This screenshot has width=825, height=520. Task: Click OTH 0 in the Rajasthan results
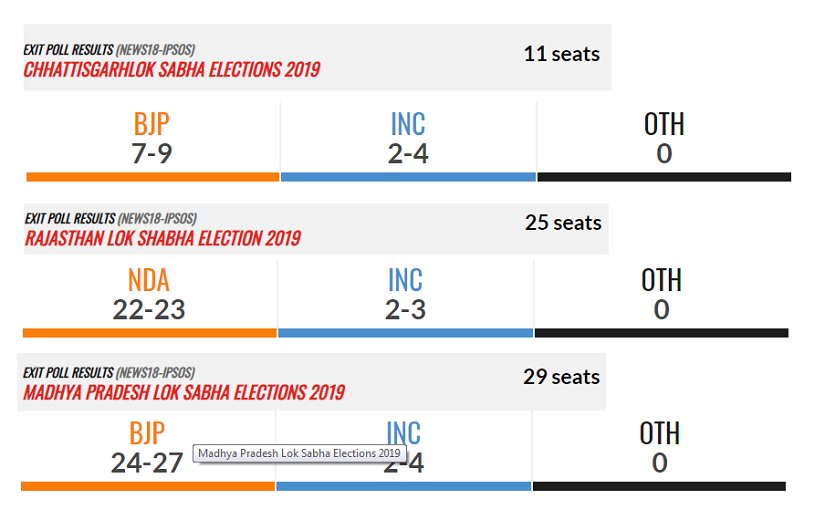pyautogui.click(x=661, y=295)
